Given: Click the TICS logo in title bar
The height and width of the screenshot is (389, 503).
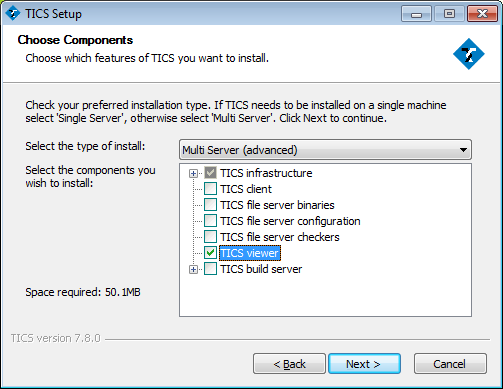Looking at the screenshot, I should (13, 14).
